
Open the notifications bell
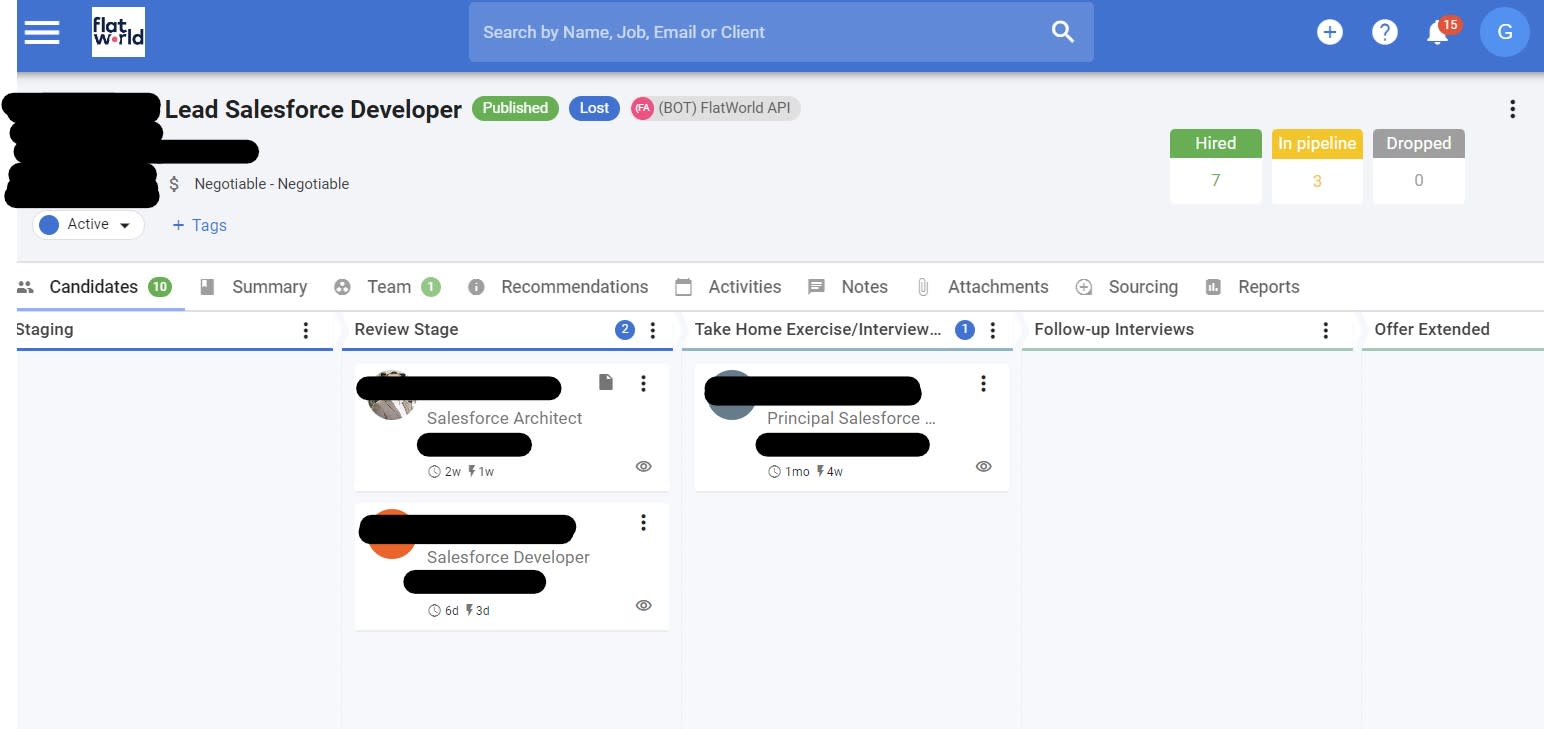1437,33
